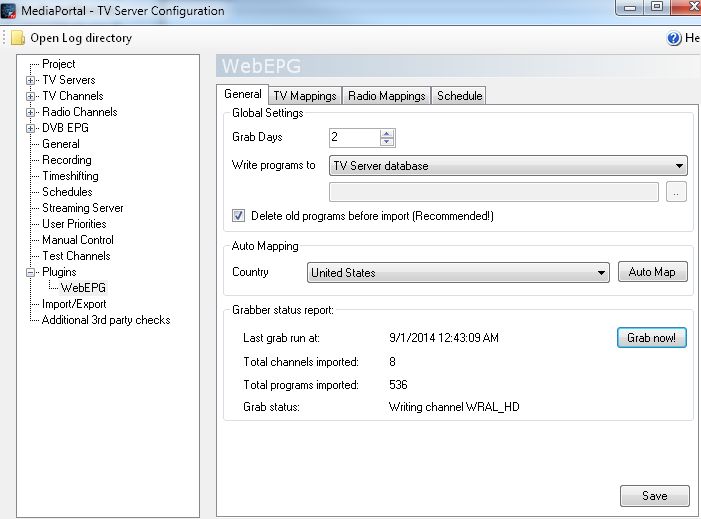Expand the TV Servers tree node
This screenshot has width=701, height=519.
pyautogui.click(x=31, y=80)
